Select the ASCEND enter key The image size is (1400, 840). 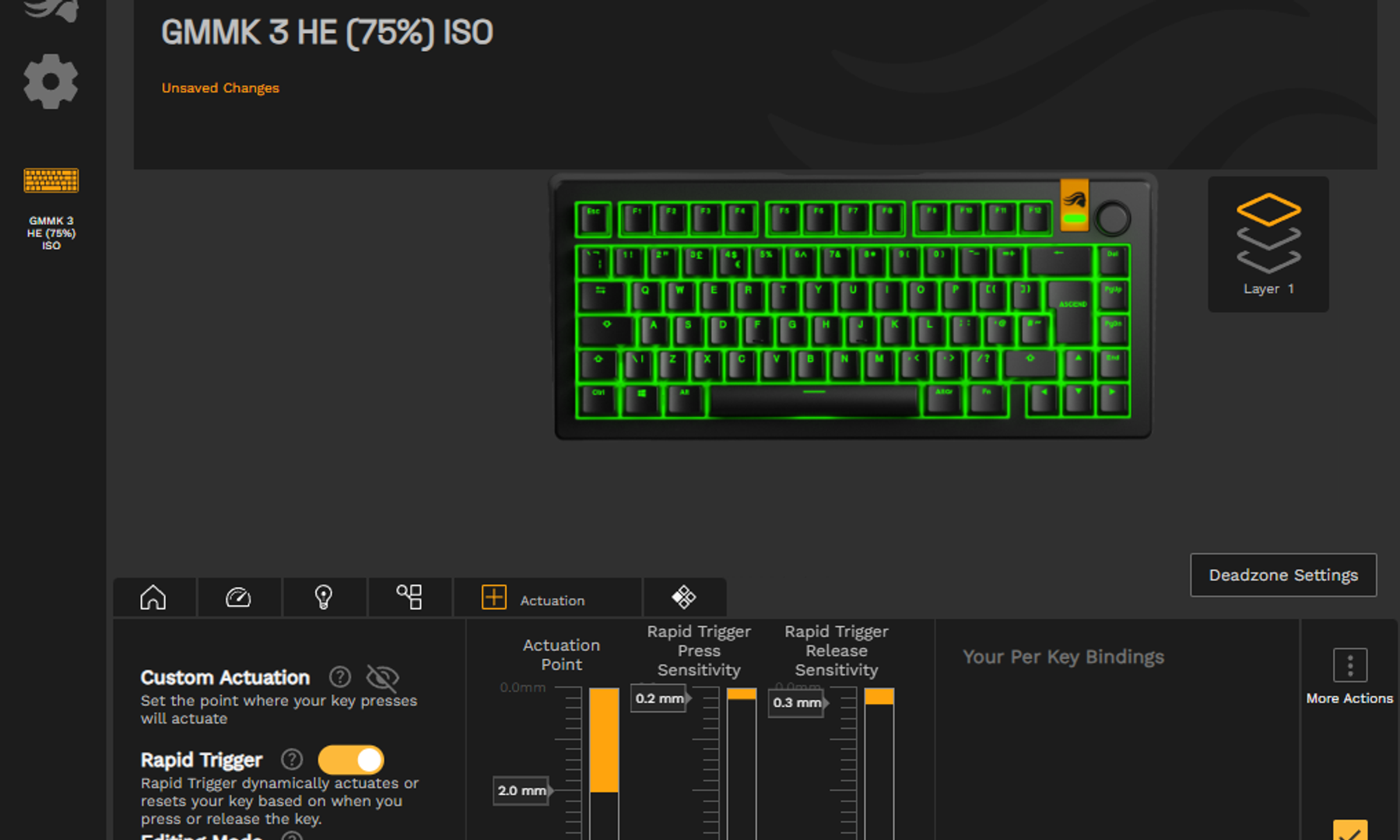1072,313
